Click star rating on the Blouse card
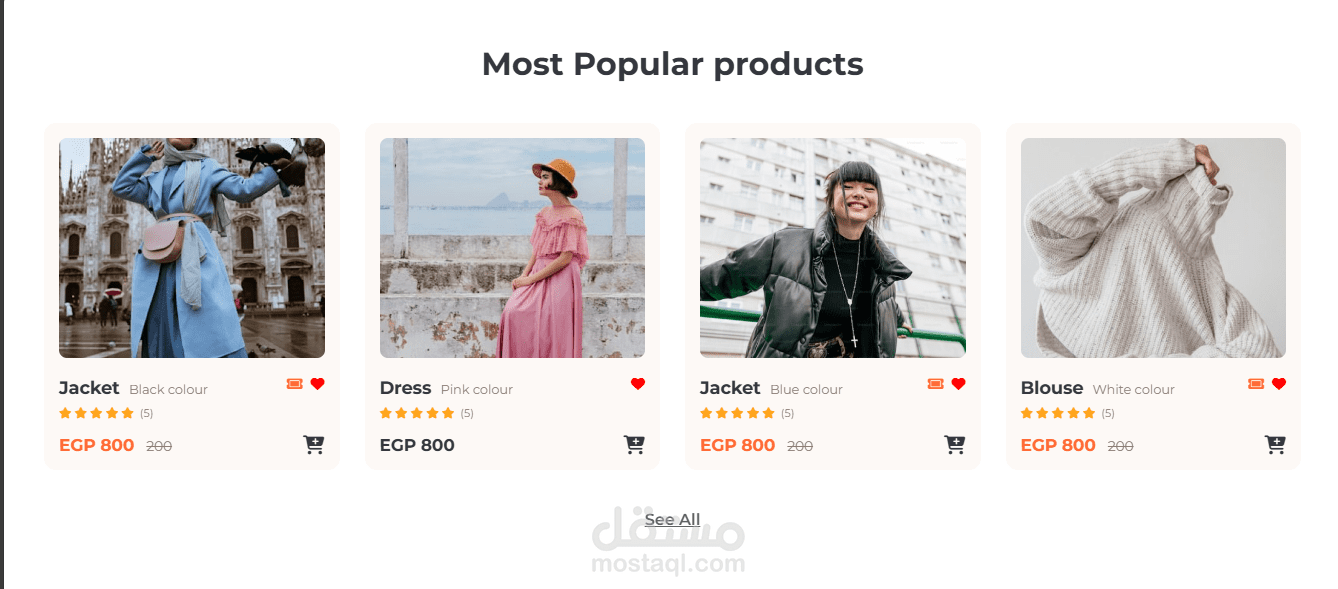This screenshot has height=589, width=1338. 1058,413
